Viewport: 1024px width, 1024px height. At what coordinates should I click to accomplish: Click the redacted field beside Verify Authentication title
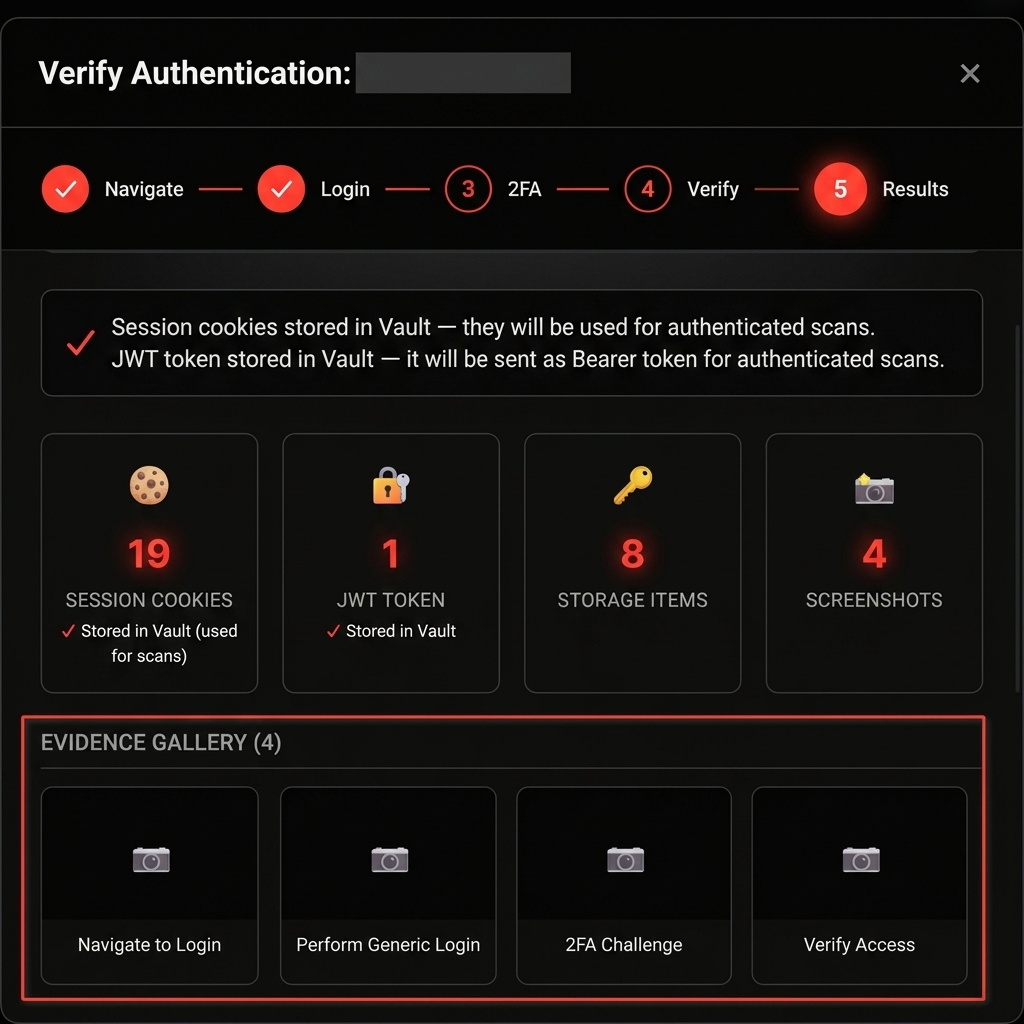[x=463, y=72]
